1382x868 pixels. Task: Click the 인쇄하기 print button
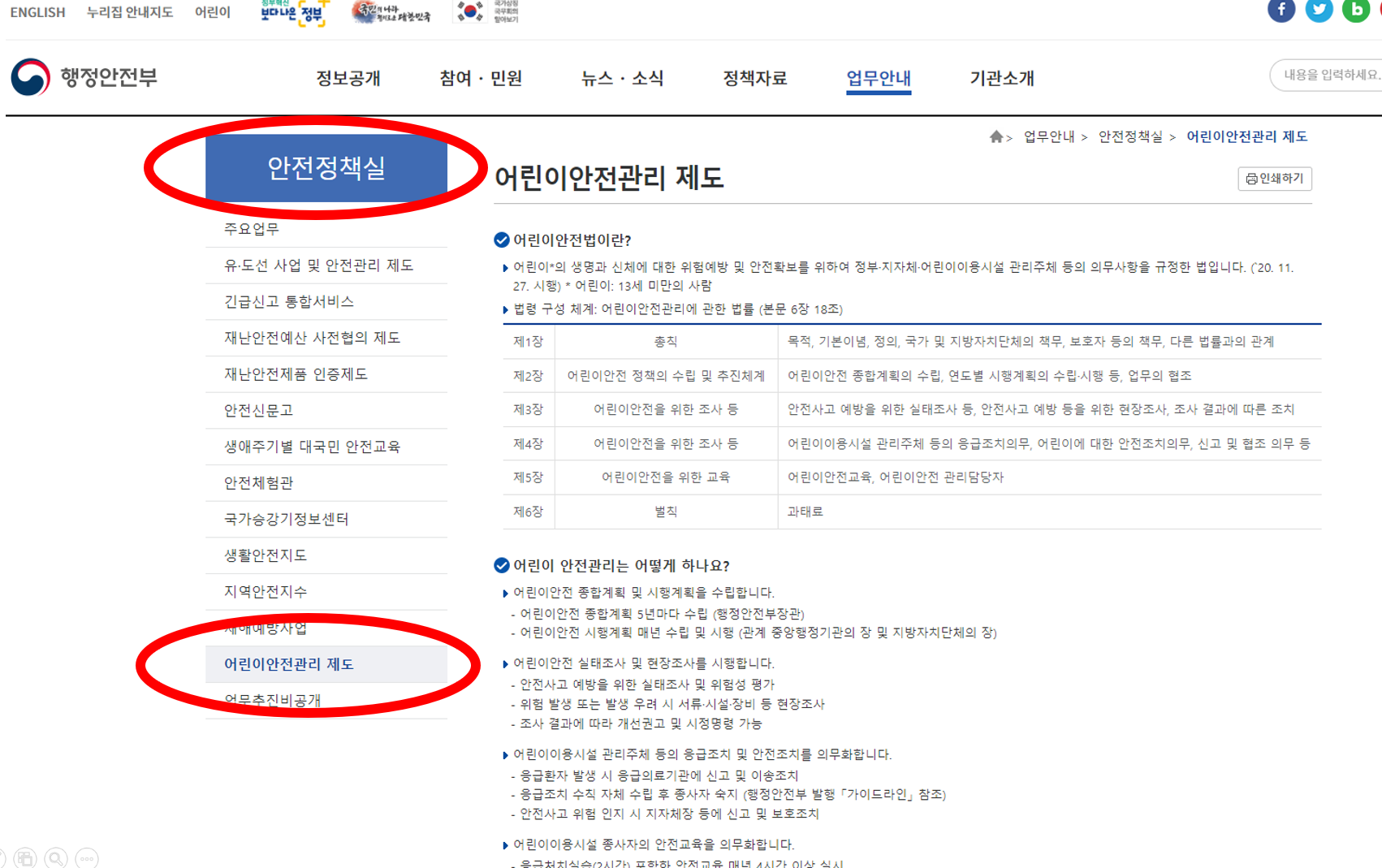pos(1275,178)
